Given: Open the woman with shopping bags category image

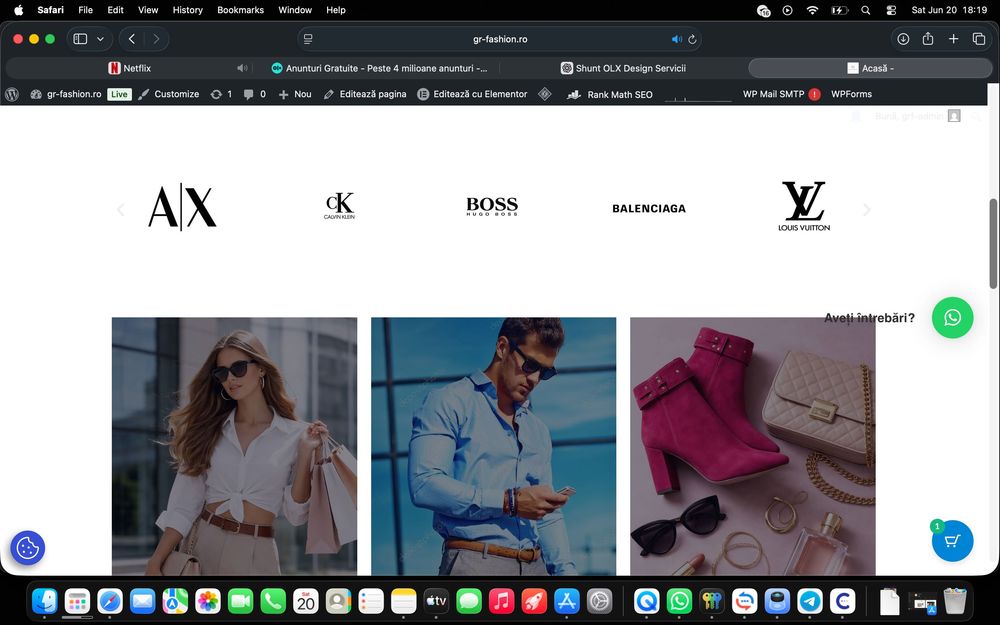Looking at the screenshot, I should point(234,446).
